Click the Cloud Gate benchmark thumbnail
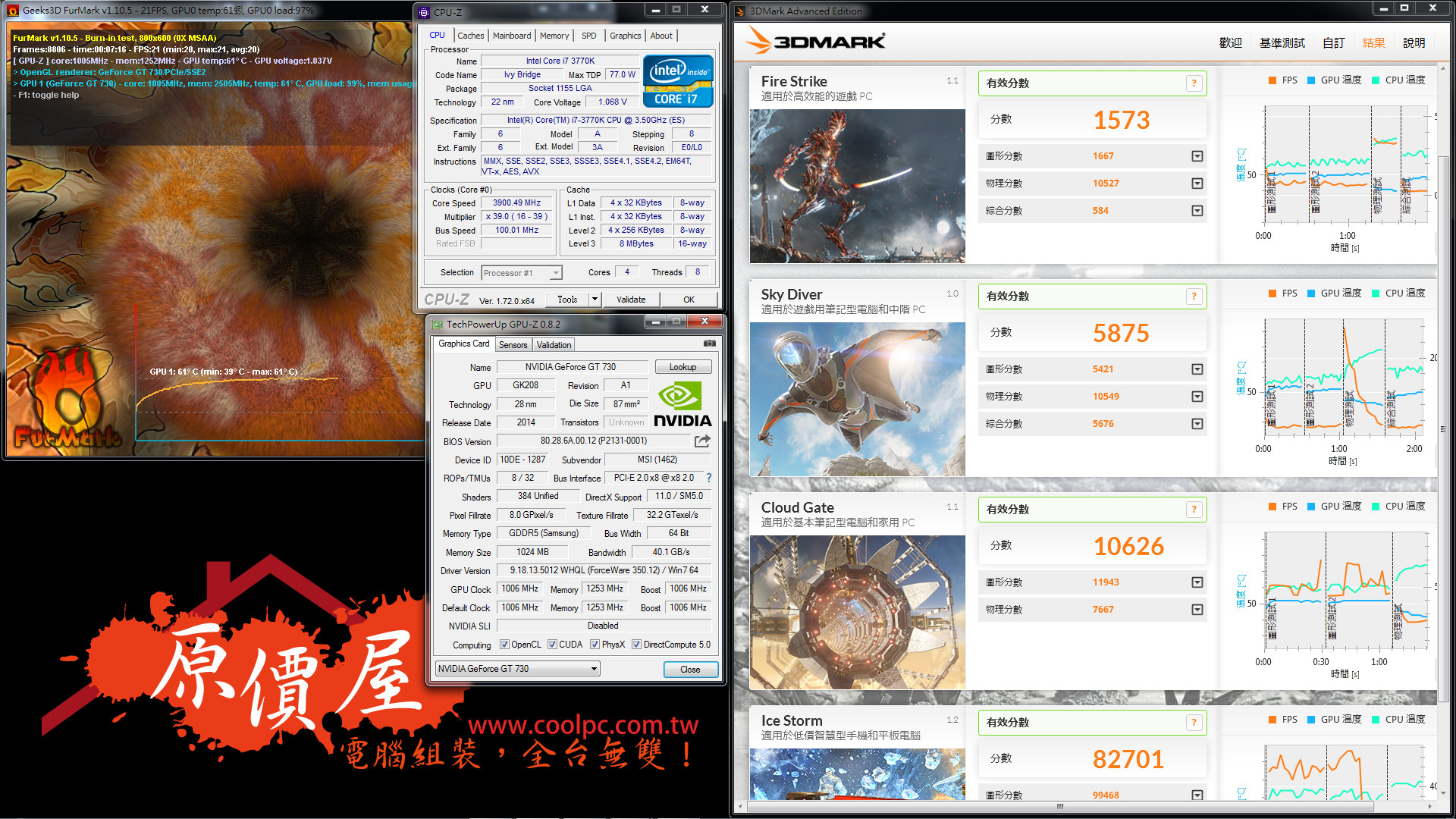 [x=858, y=613]
